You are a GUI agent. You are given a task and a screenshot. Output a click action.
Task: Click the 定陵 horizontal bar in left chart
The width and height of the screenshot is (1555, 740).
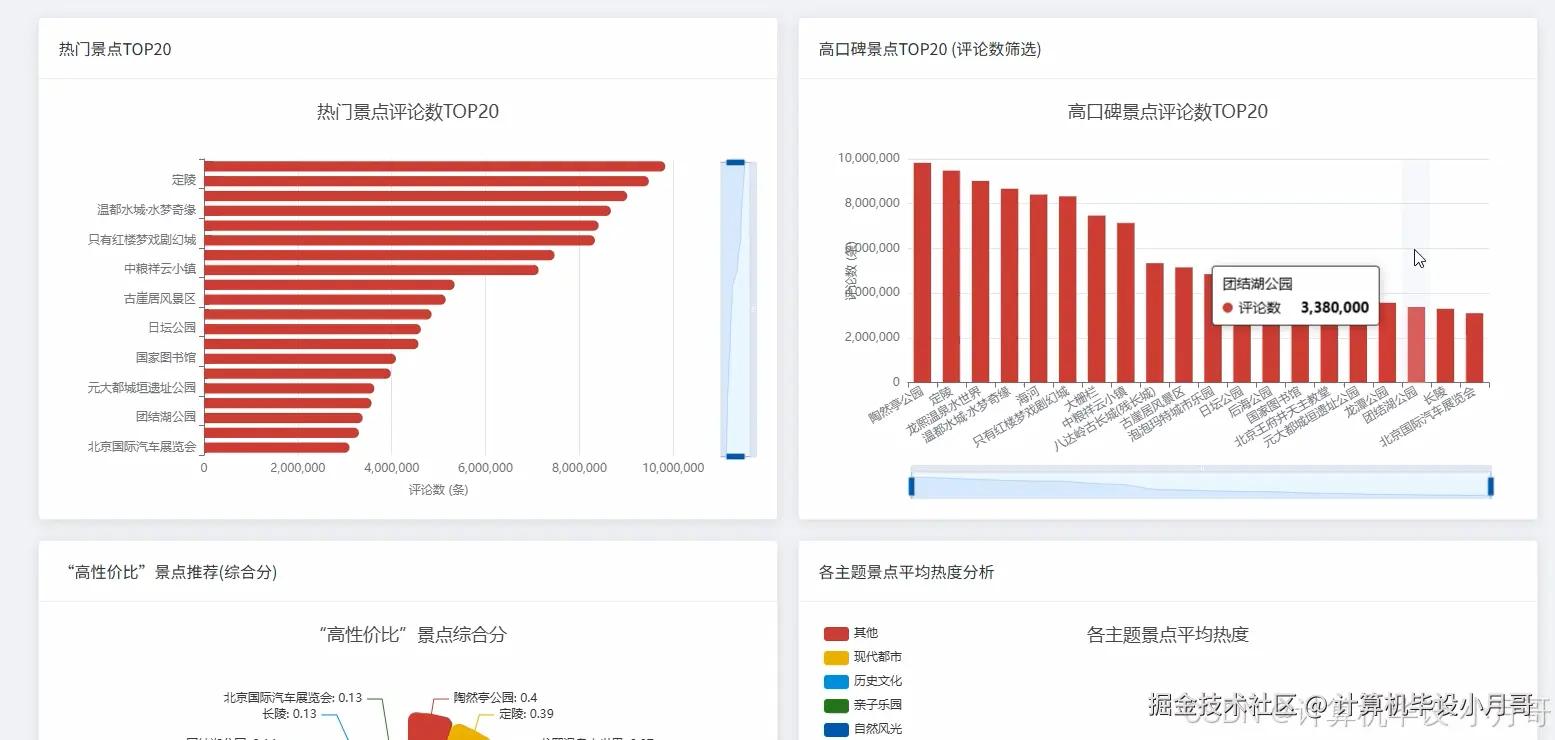pos(426,181)
